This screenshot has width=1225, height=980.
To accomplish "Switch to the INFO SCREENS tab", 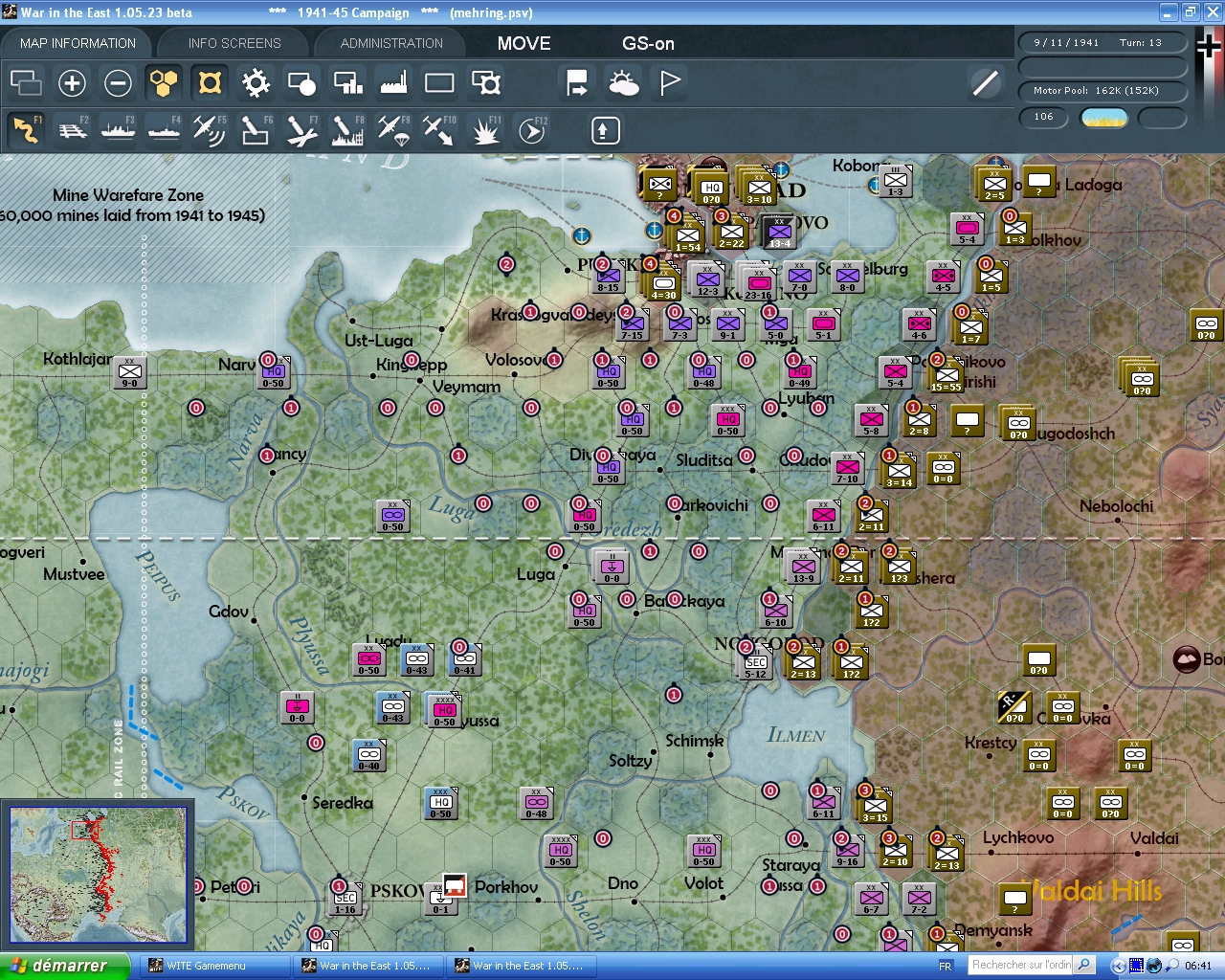I will pyautogui.click(x=234, y=43).
